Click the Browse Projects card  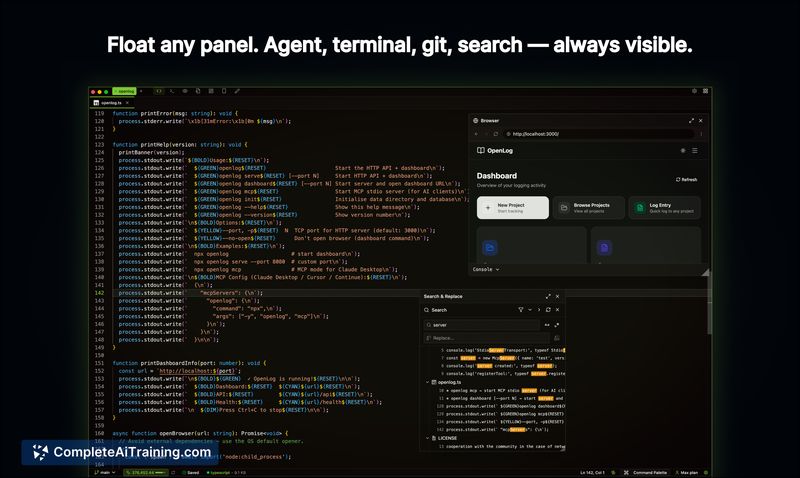pyautogui.click(x=590, y=207)
